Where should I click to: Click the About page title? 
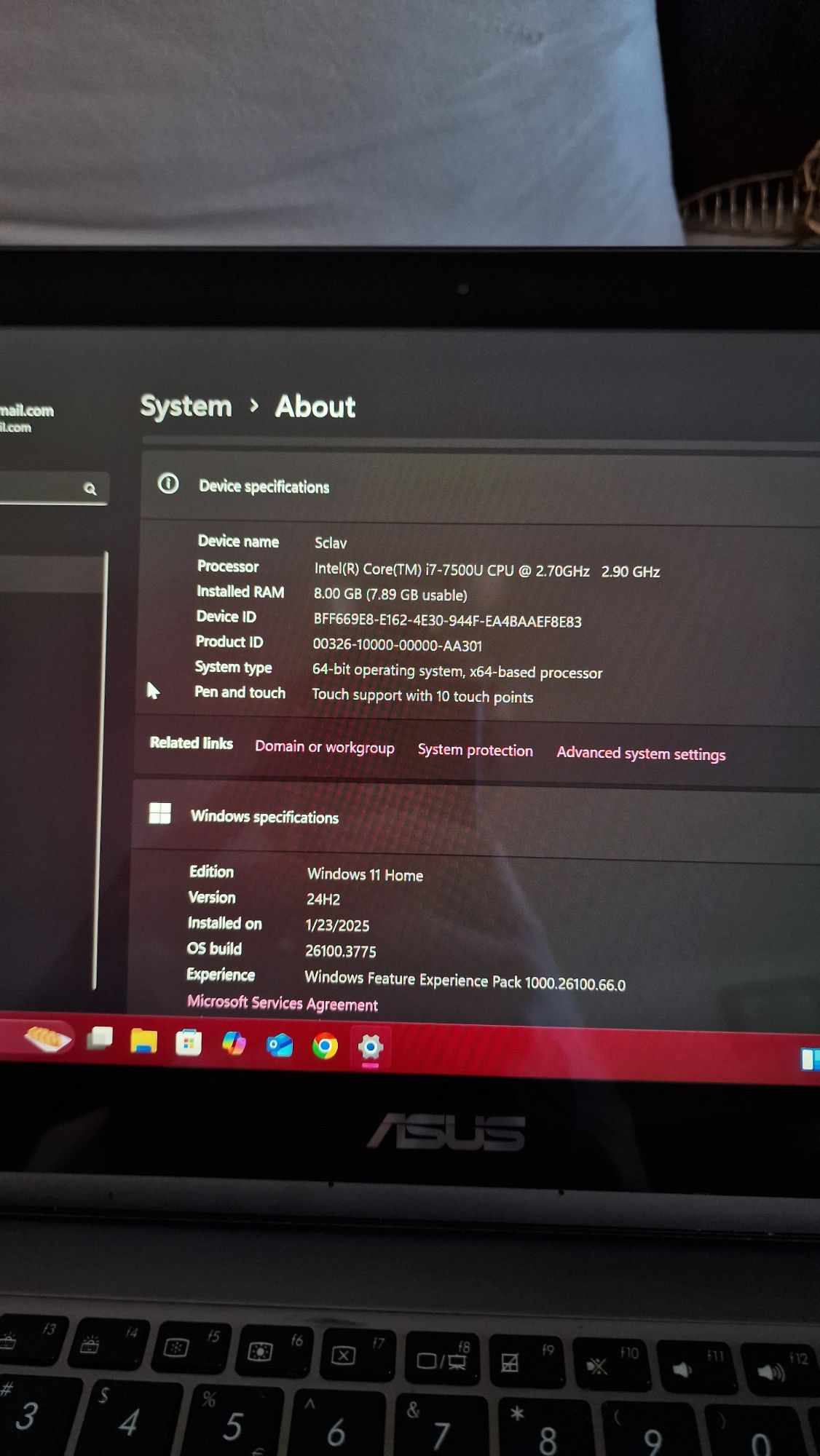(315, 407)
